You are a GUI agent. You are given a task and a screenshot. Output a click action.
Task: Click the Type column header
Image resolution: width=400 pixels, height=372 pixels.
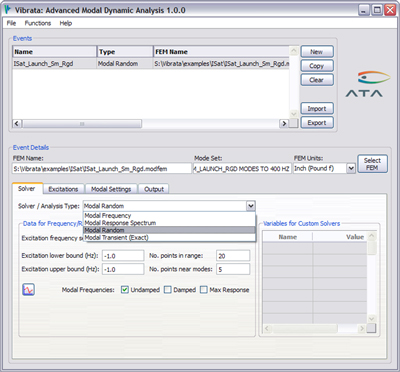(x=125, y=52)
